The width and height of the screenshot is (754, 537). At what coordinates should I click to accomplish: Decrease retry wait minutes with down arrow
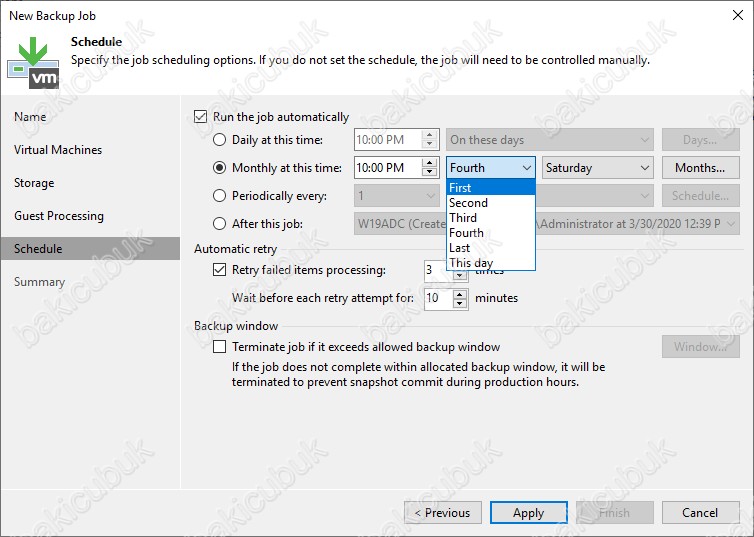point(460,303)
